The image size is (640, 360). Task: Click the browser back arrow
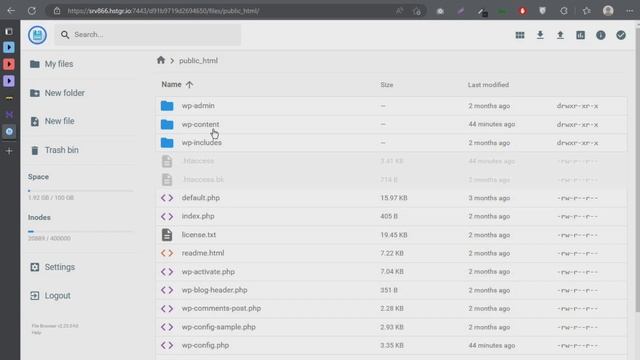pyautogui.click(x=11, y=11)
